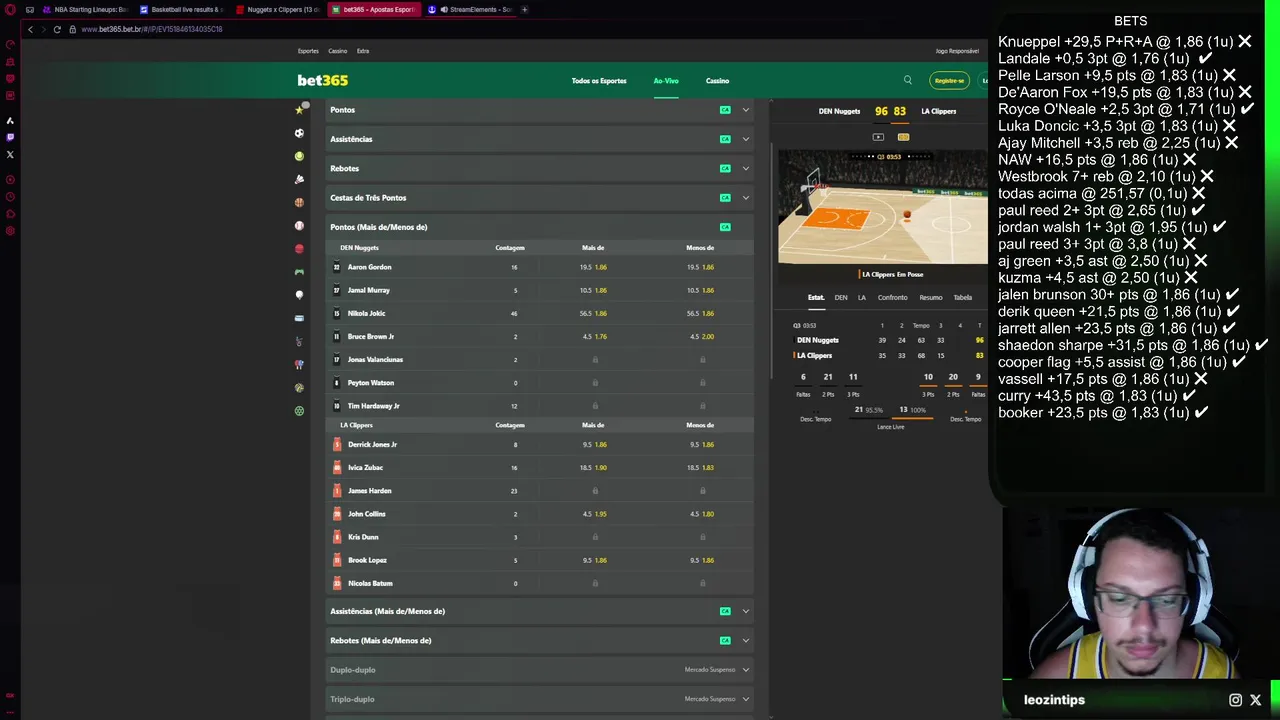Switch to the Estat. stats tab
The width and height of the screenshot is (1280, 720).
[x=816, y=297]
